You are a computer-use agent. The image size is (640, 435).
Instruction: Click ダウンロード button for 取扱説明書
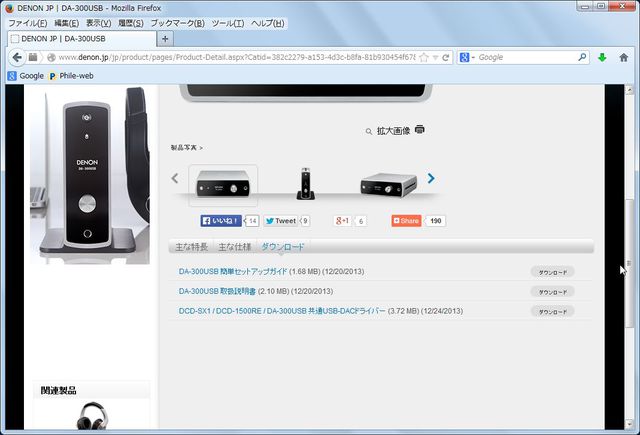[x=553, y=292]
